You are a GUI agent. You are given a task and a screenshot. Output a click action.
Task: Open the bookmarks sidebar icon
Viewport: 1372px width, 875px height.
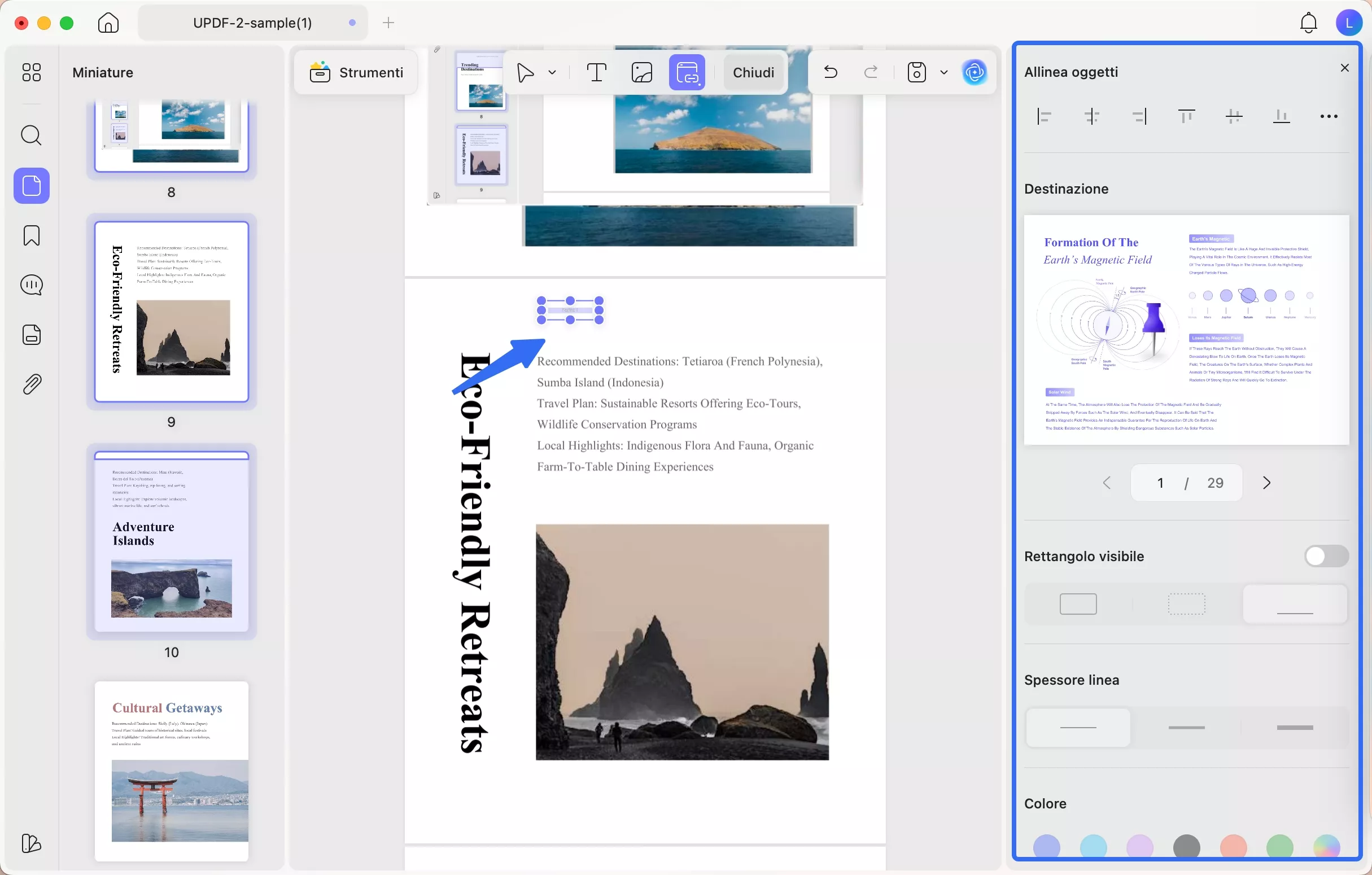(x=32, y=235)
